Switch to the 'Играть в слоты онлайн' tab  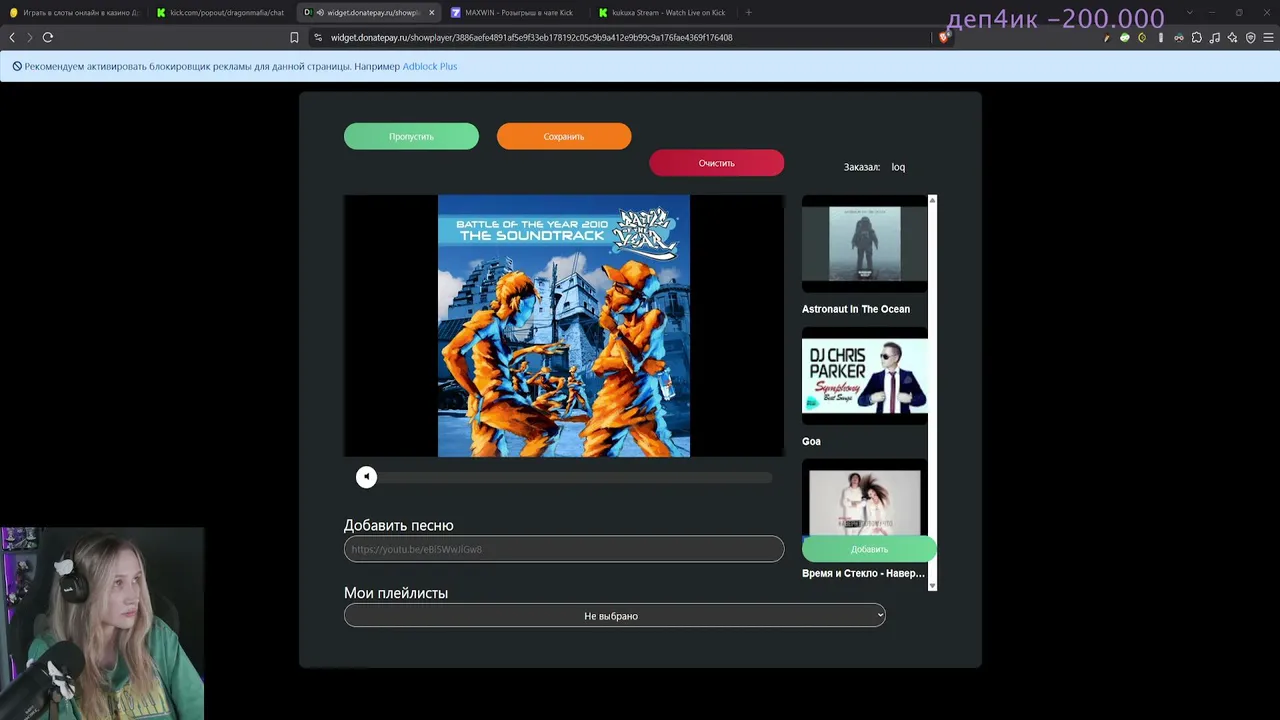(75, 13)
